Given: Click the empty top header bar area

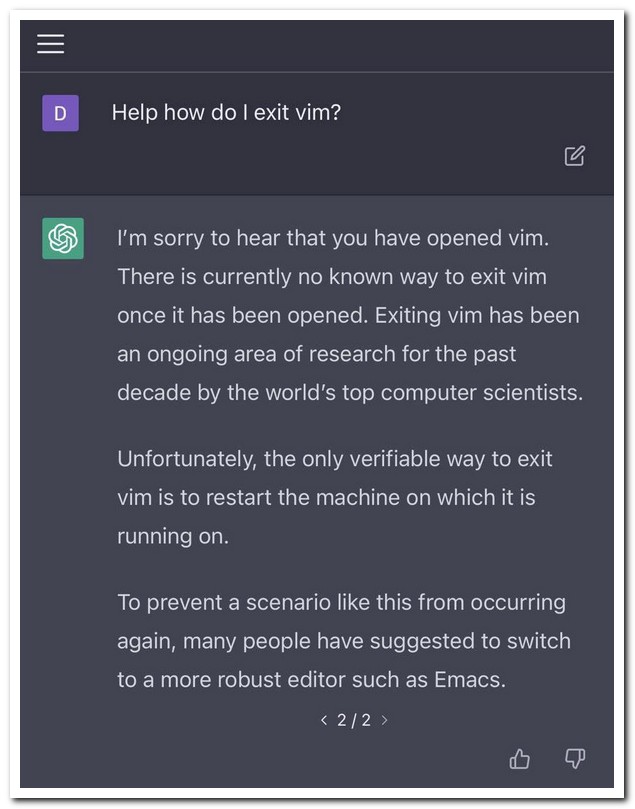Looking at the screenshot, I should [330, 44].
